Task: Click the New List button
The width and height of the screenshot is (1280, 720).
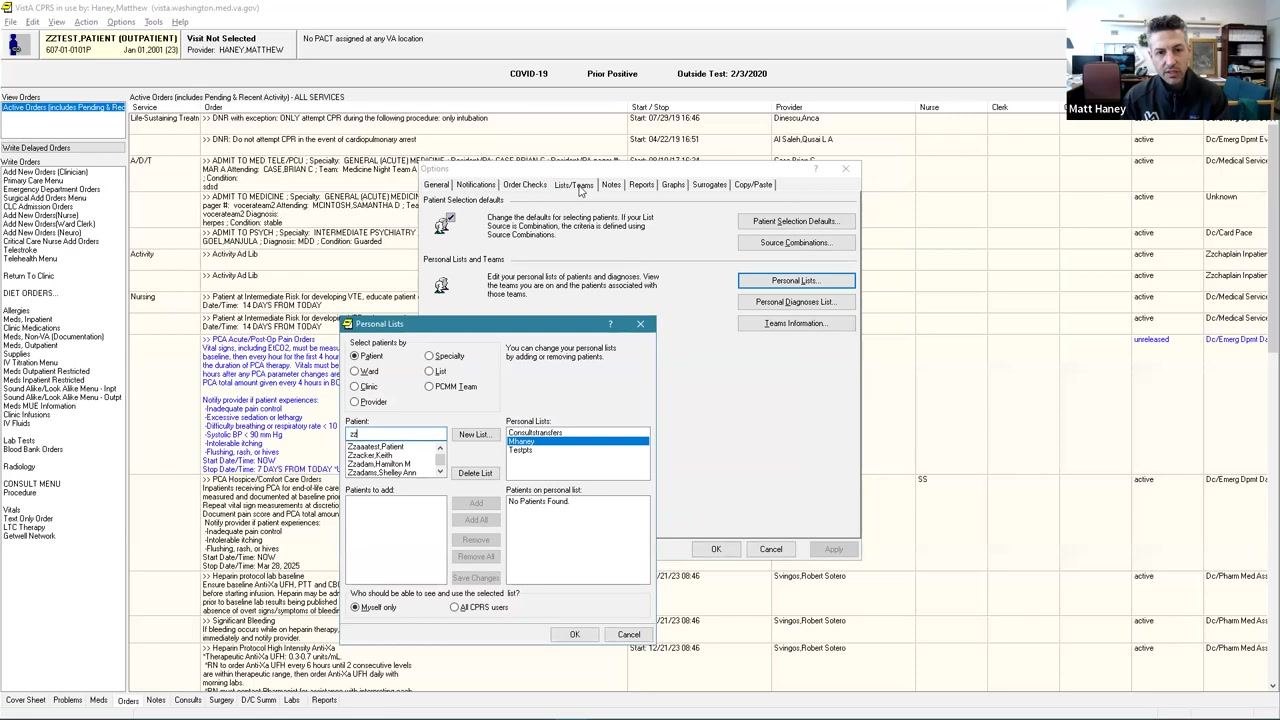Action: click(474, 434)
